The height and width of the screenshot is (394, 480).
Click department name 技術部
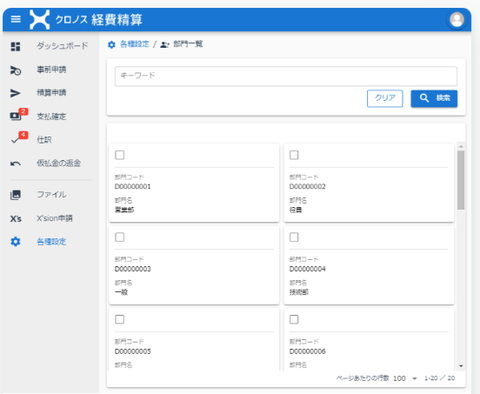coord(299,292)
